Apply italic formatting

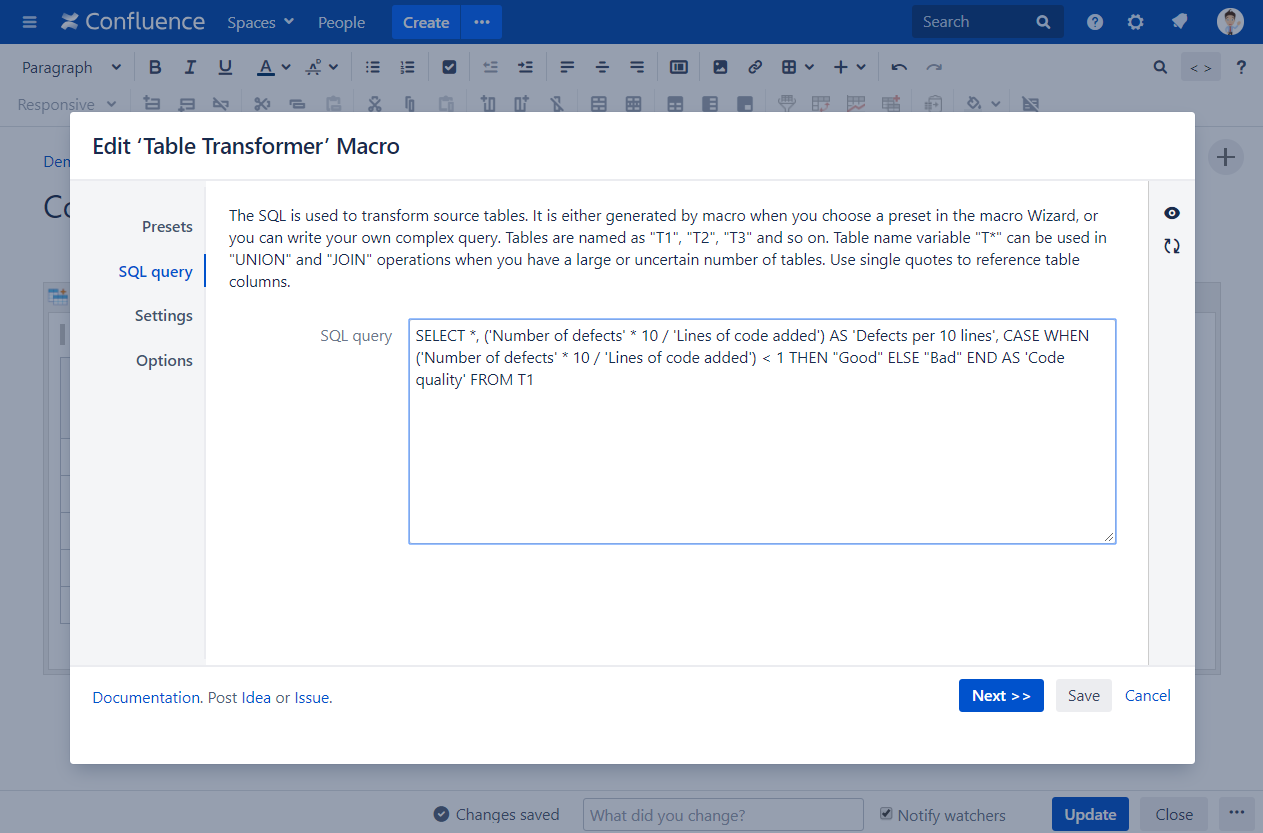pyautogui.click(x=190, y=66)
